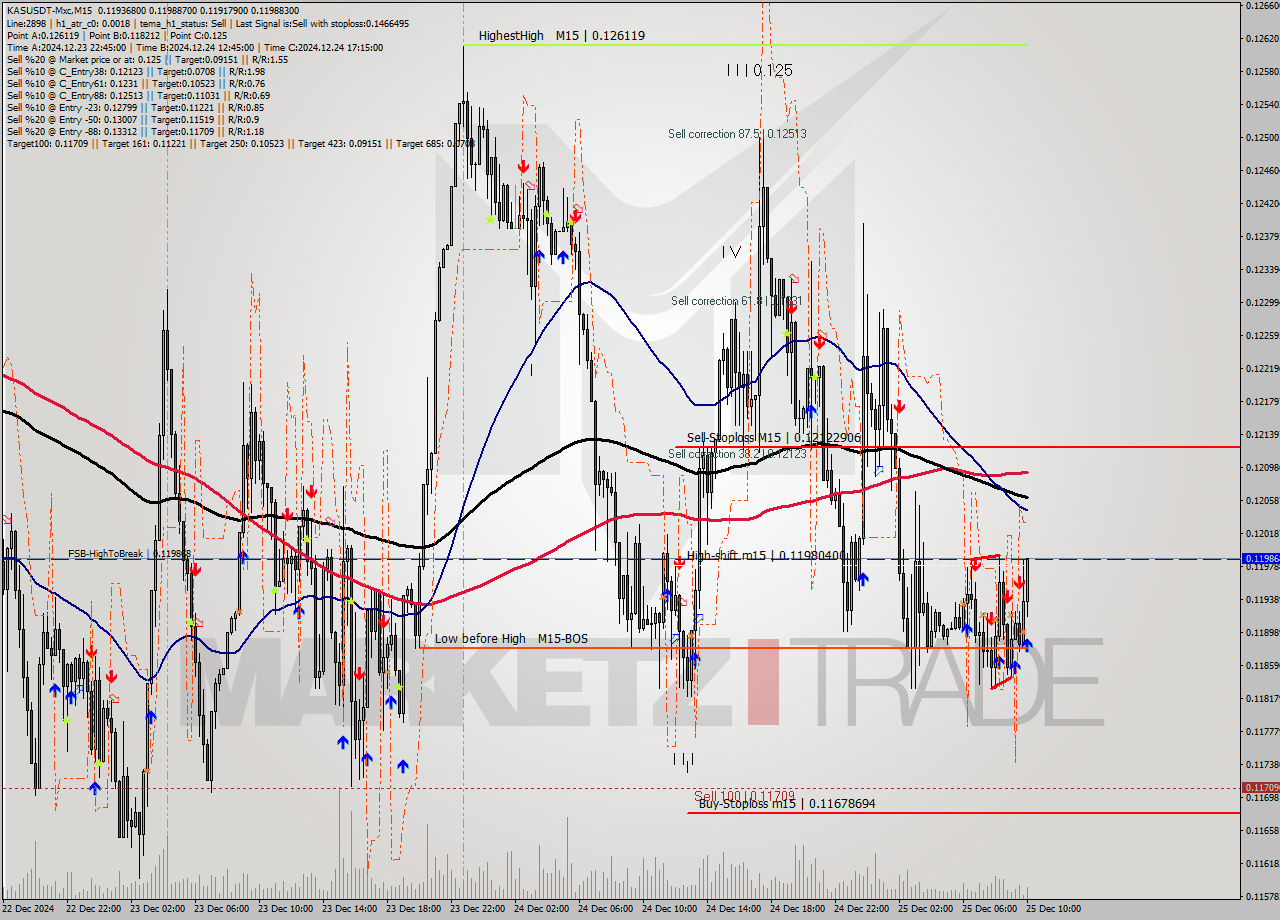Image resolution: width=1280 pixels, height=920 pixels.
Task: Click the '24 Dec 06:00' time axis label
Action: click(606, 909)
